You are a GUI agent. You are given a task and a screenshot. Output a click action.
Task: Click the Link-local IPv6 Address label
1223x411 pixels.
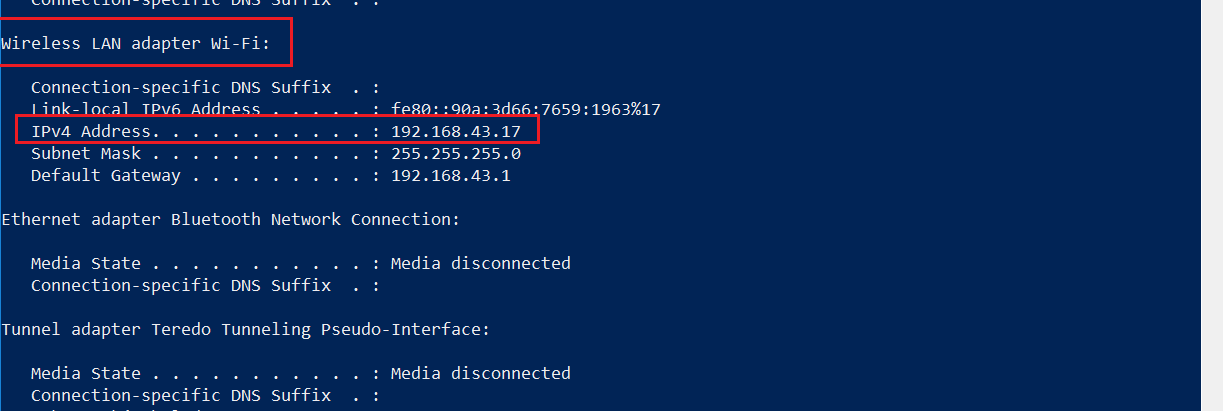[x=145, y=109]
